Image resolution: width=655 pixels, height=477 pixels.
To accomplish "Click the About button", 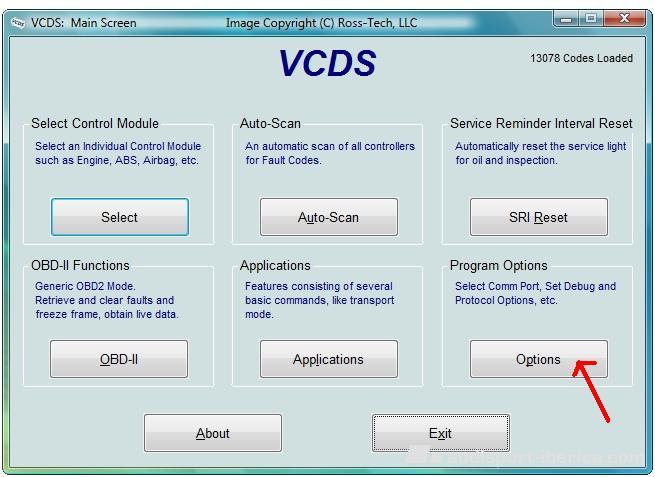I will (x=213, y=433).
